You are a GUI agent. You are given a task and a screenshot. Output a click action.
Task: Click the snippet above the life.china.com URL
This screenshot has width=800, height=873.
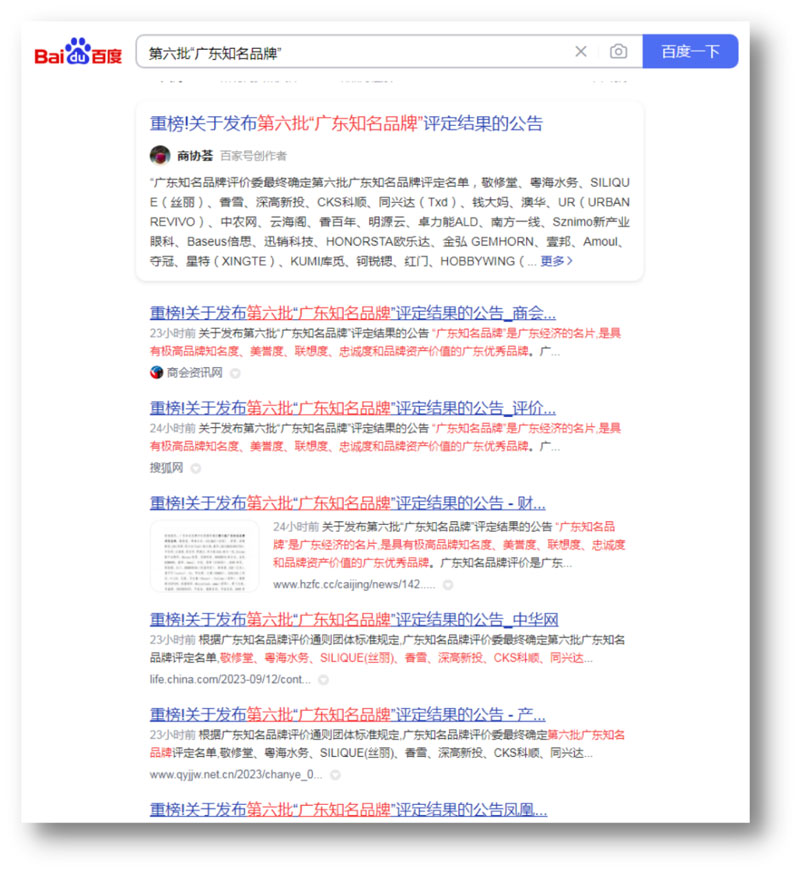point(387,649)
